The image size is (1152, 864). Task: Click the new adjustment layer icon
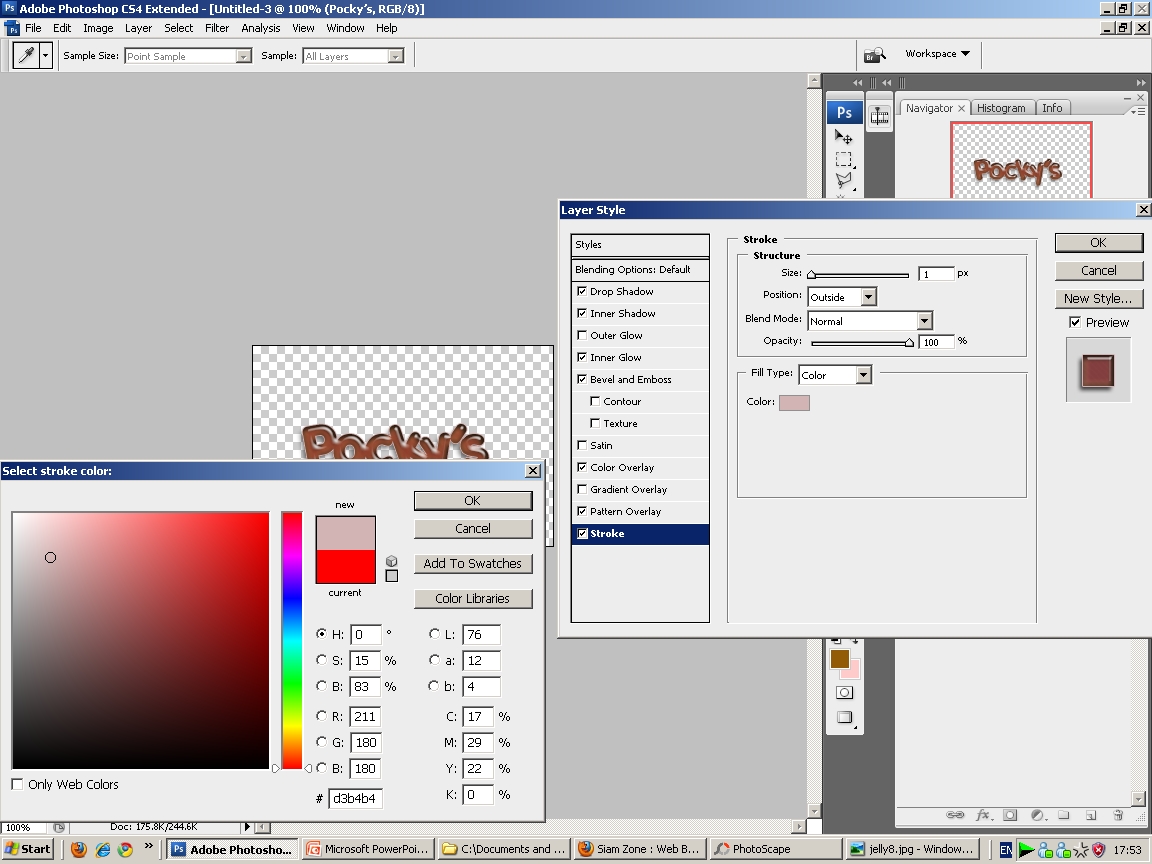[1037, 815]
